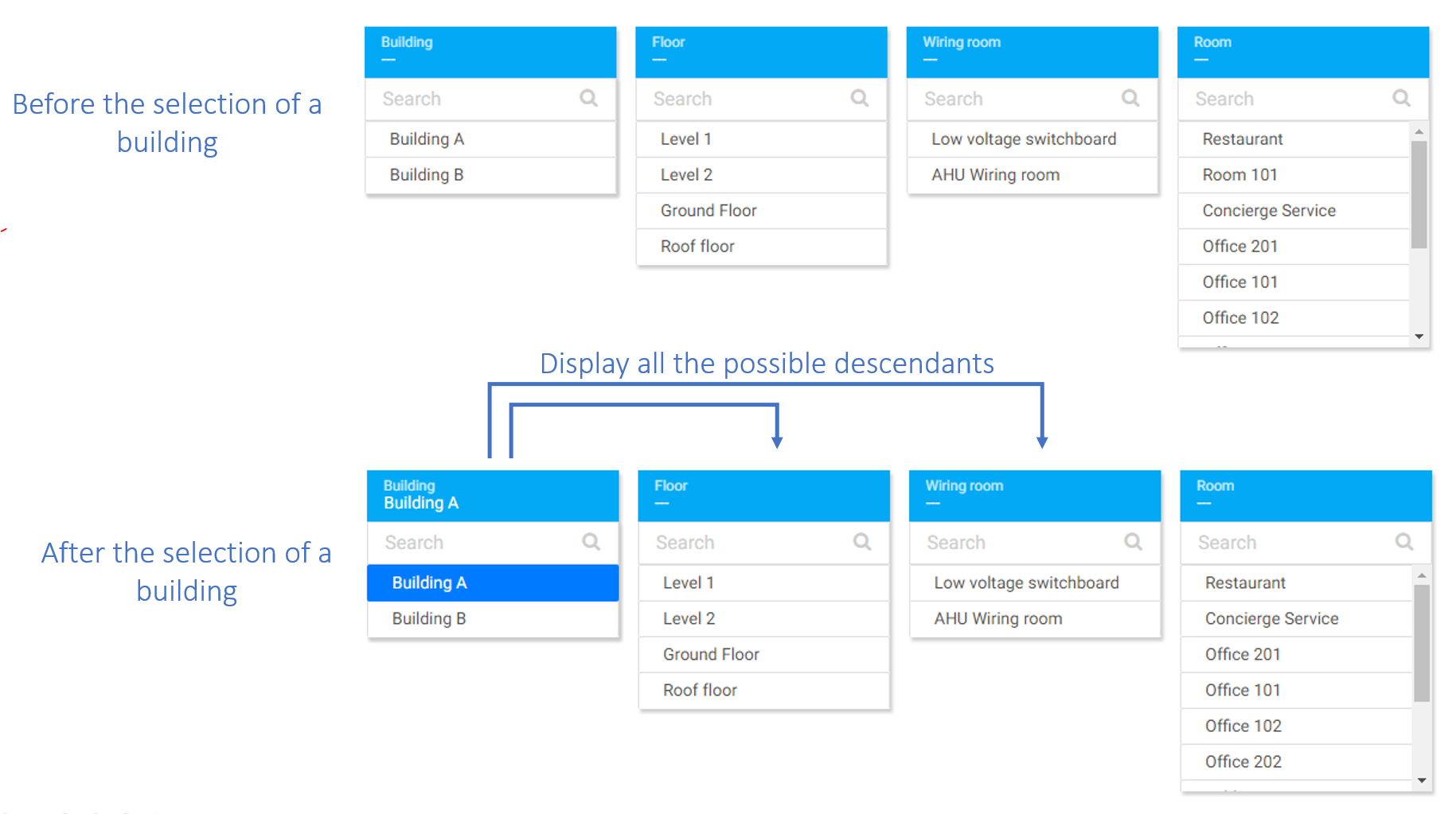Click the top Room list scrollbar thumb

point(1419,195)
